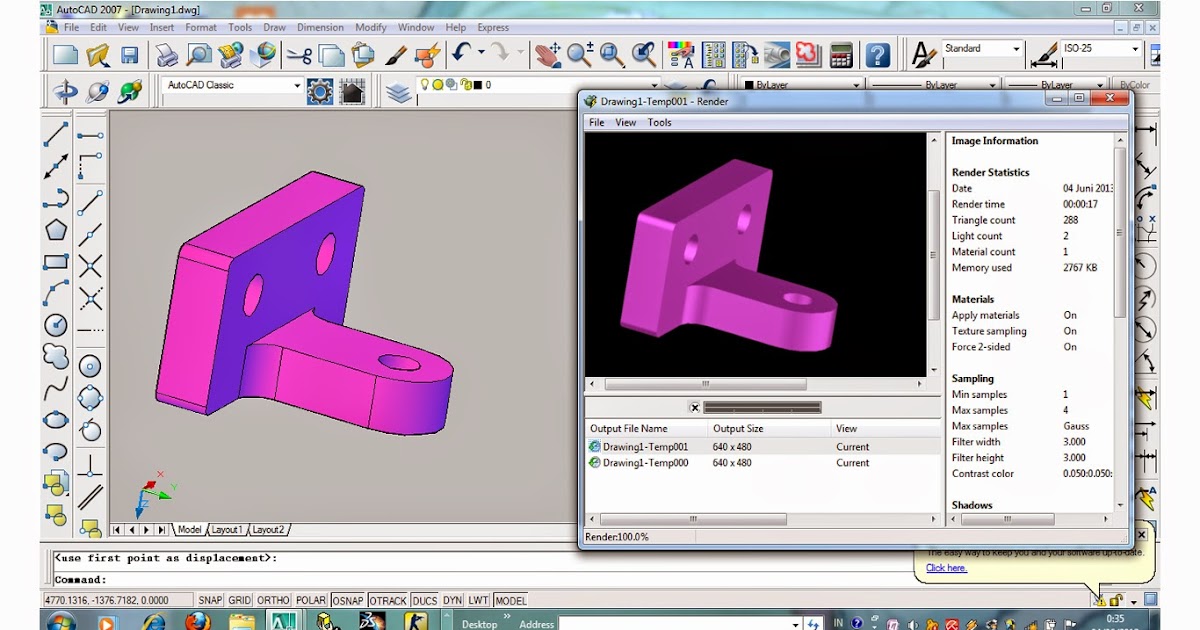Click the Match Properties brush icon
Viewport: 1200px width, 630px height.
click(x=396, y=55)
